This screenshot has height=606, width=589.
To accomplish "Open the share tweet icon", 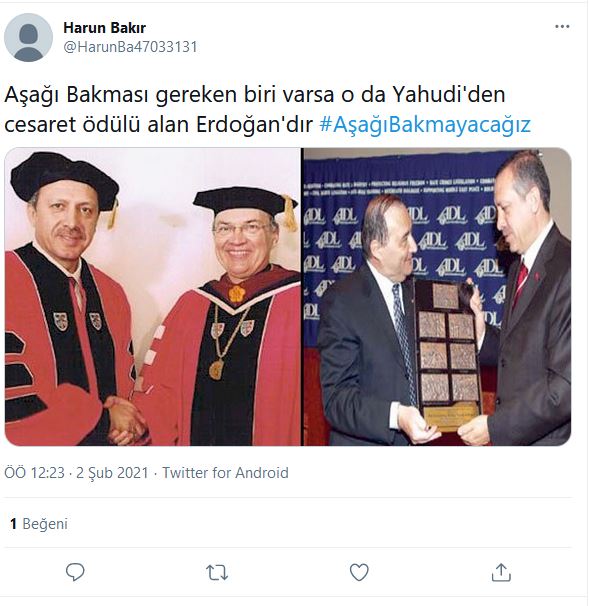I will (x=501, y=572).
